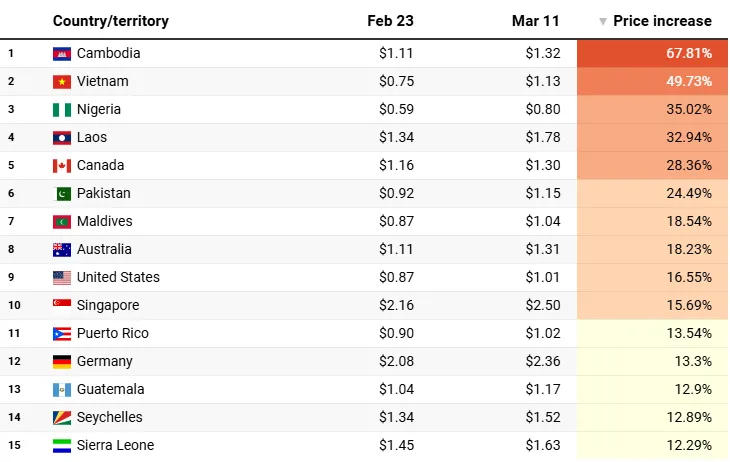Select the Pakistan country name
This screenshot has height=462, width=730.
(103, 193)
